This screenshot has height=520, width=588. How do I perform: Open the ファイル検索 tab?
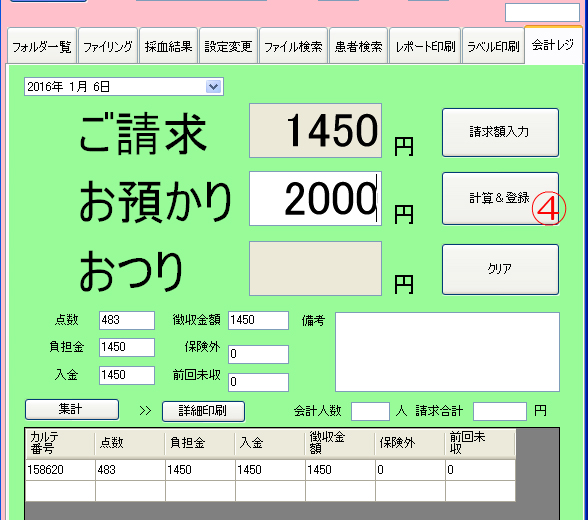tap(293, 46)
